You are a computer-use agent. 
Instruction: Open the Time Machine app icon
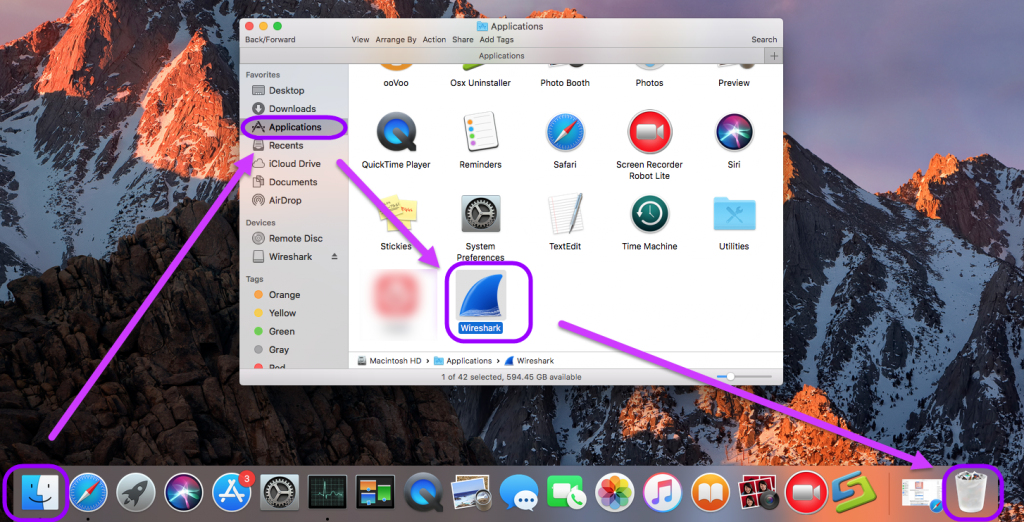(649, 214)
